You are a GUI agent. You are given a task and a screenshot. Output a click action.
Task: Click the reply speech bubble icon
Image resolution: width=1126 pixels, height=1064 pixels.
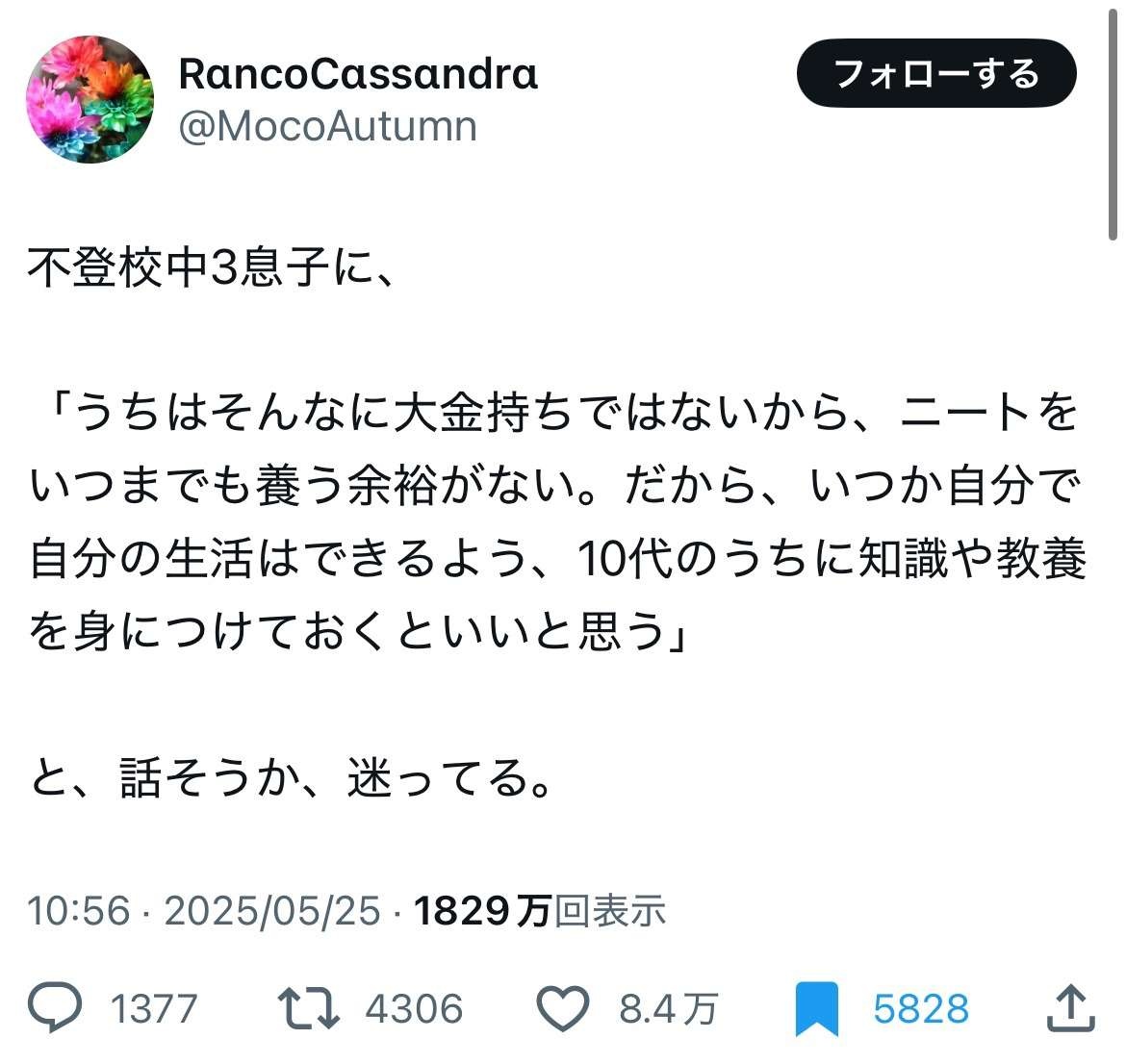point(55,1008)
